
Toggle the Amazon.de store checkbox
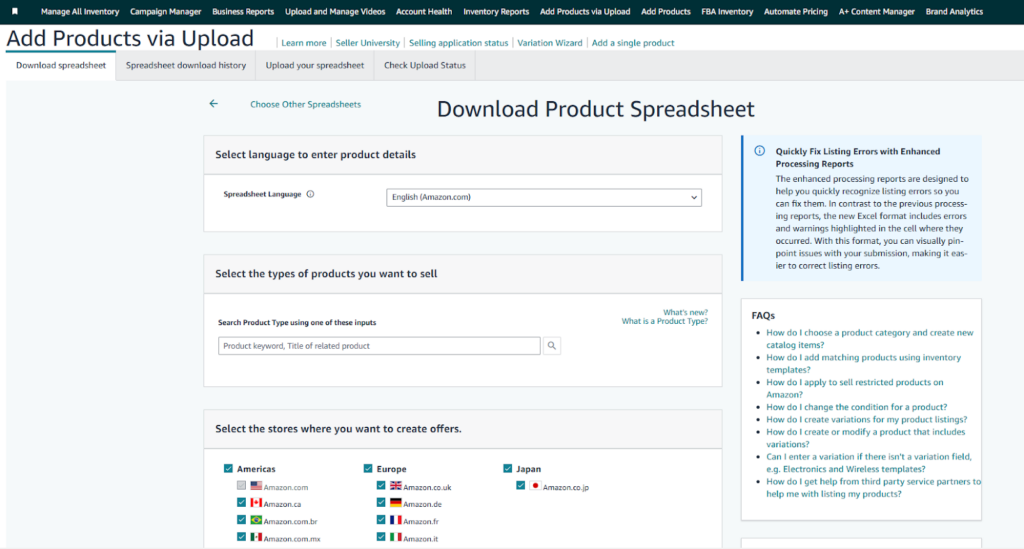(381, 503)
